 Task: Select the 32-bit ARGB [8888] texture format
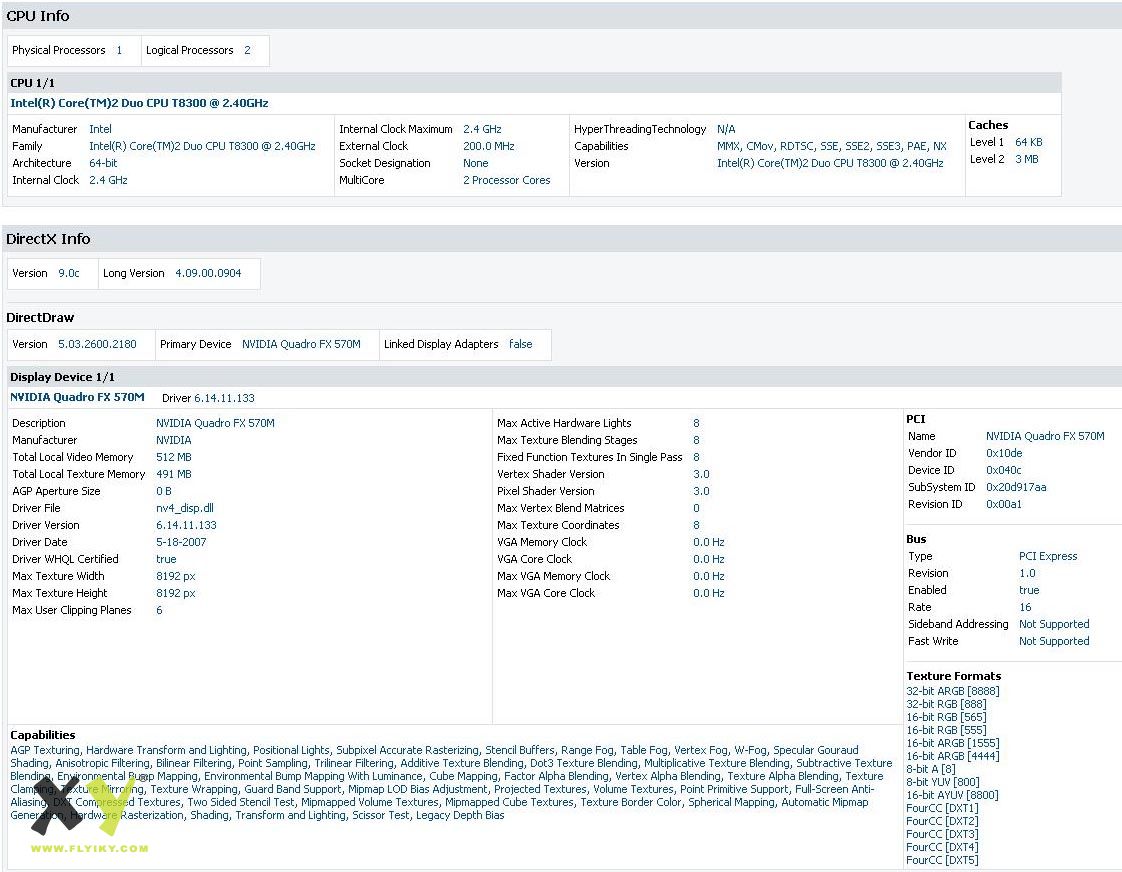[x=952, y=691]
